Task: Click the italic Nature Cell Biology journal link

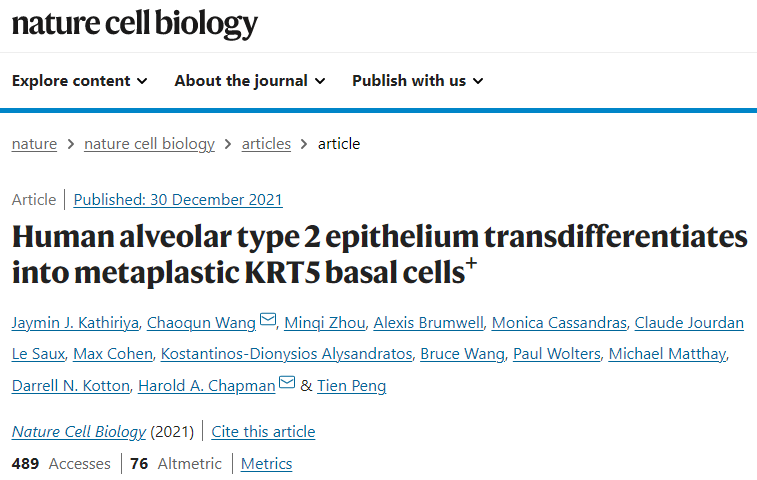Action: [x=78, y=432]
